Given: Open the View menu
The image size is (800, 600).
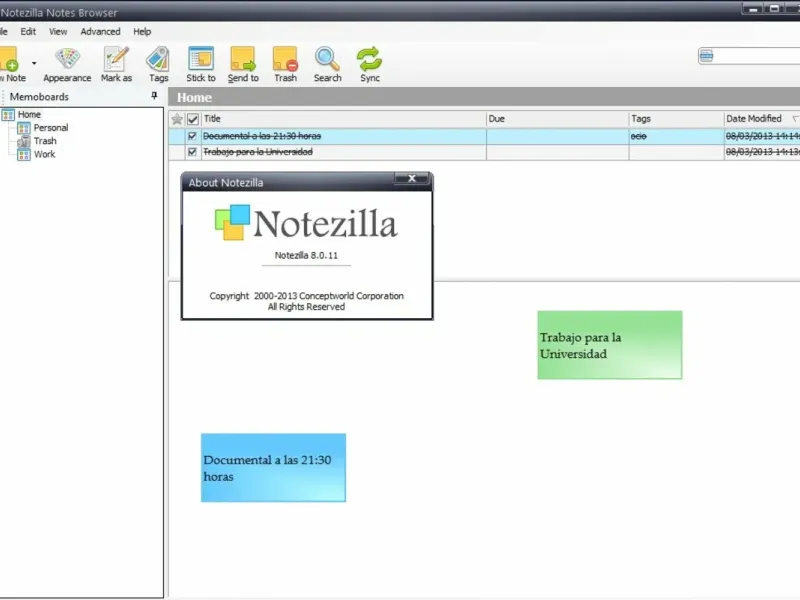Looking at the screenshot, I should tap(58, 32).
